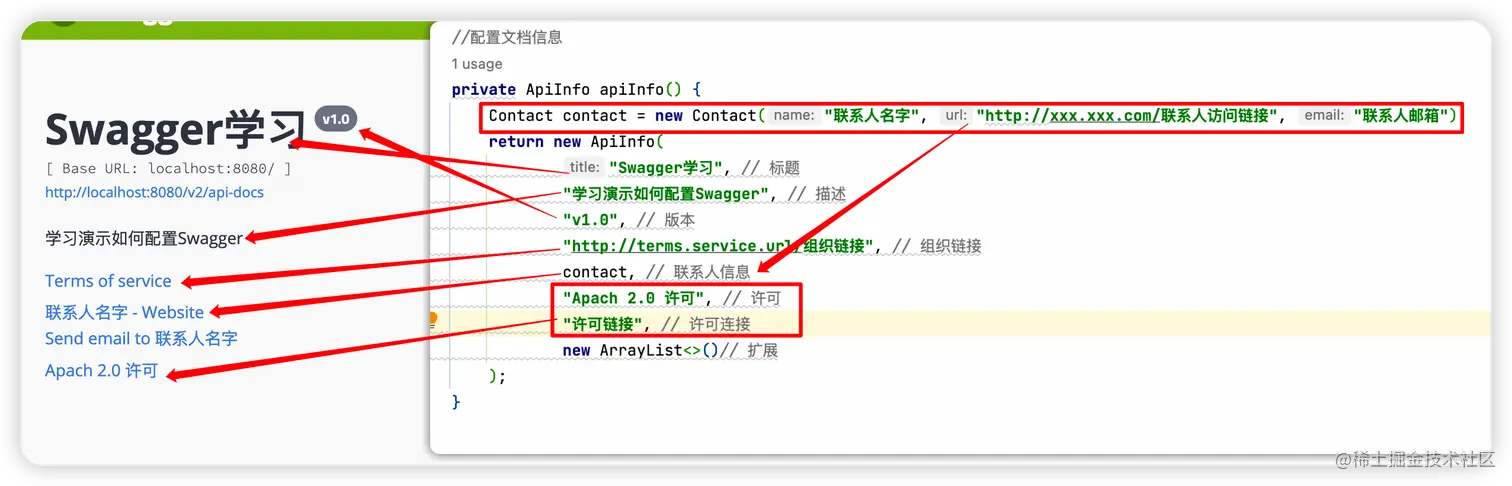Viewport: 1512px width, 486px height.
Task: Click the Base URL localhost:8080 text
Action: coord(168,169)
